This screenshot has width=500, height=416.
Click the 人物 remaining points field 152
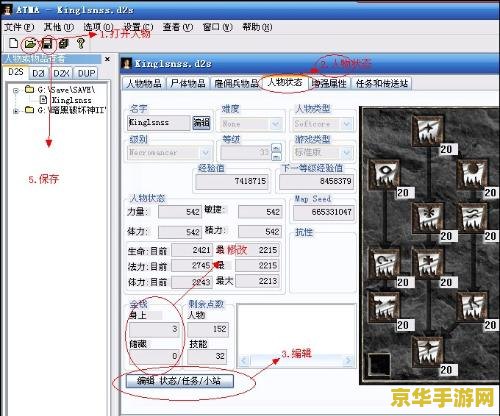tap(208, 330)
